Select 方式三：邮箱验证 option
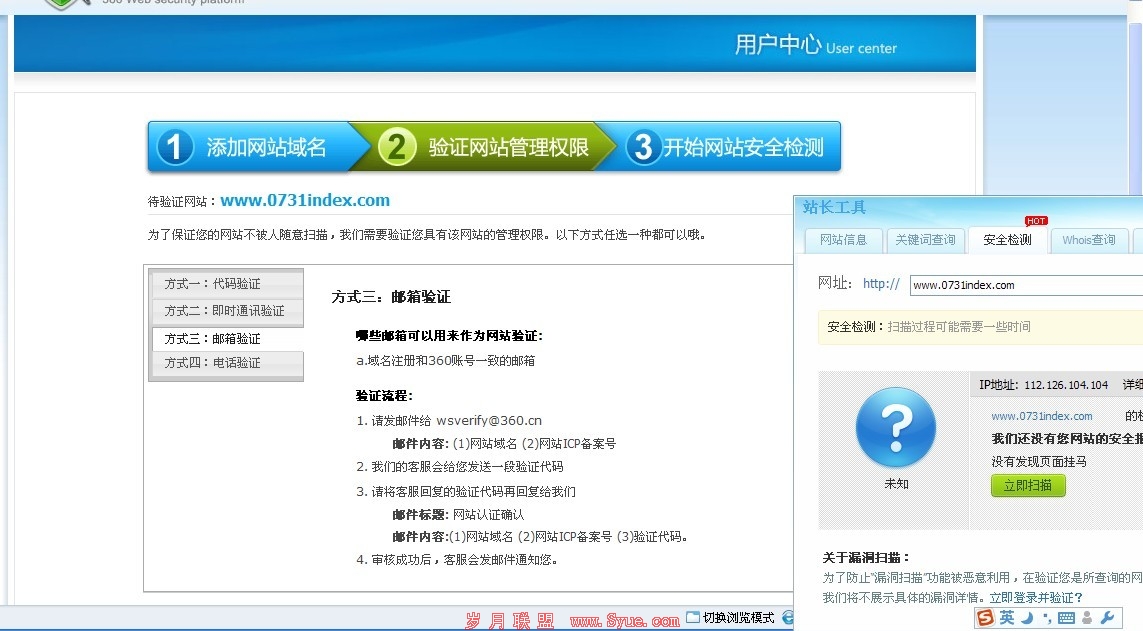 pyautogui.click(x=226, y=338)
